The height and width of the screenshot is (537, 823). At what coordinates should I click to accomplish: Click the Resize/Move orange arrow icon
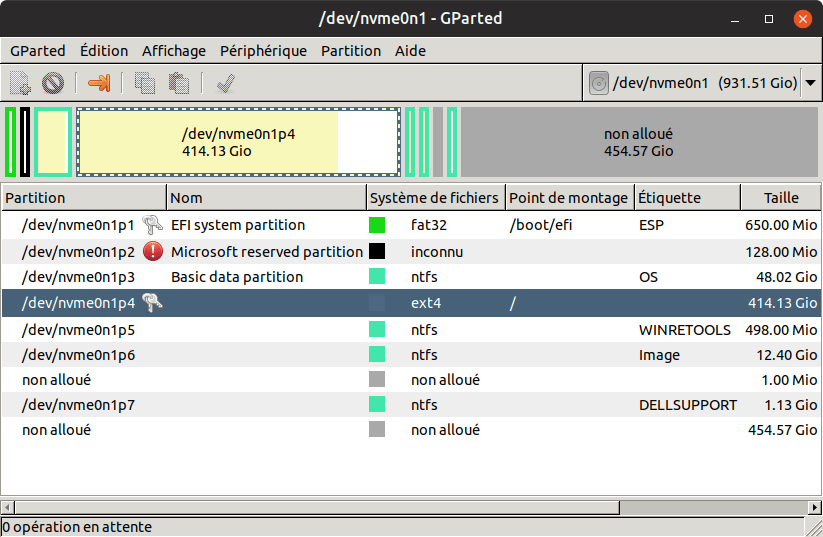coord(99,83)
